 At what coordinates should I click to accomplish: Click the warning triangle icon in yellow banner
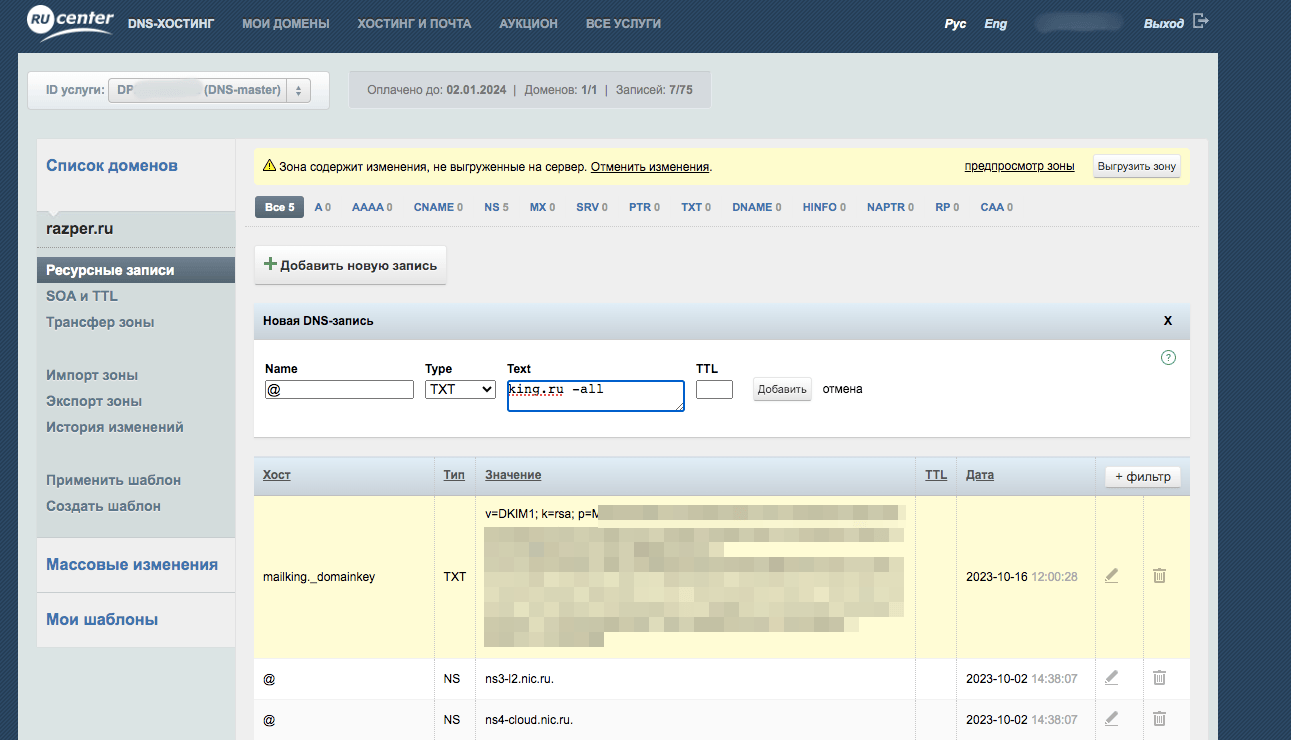pyautogui.click(x=269, y=166)
